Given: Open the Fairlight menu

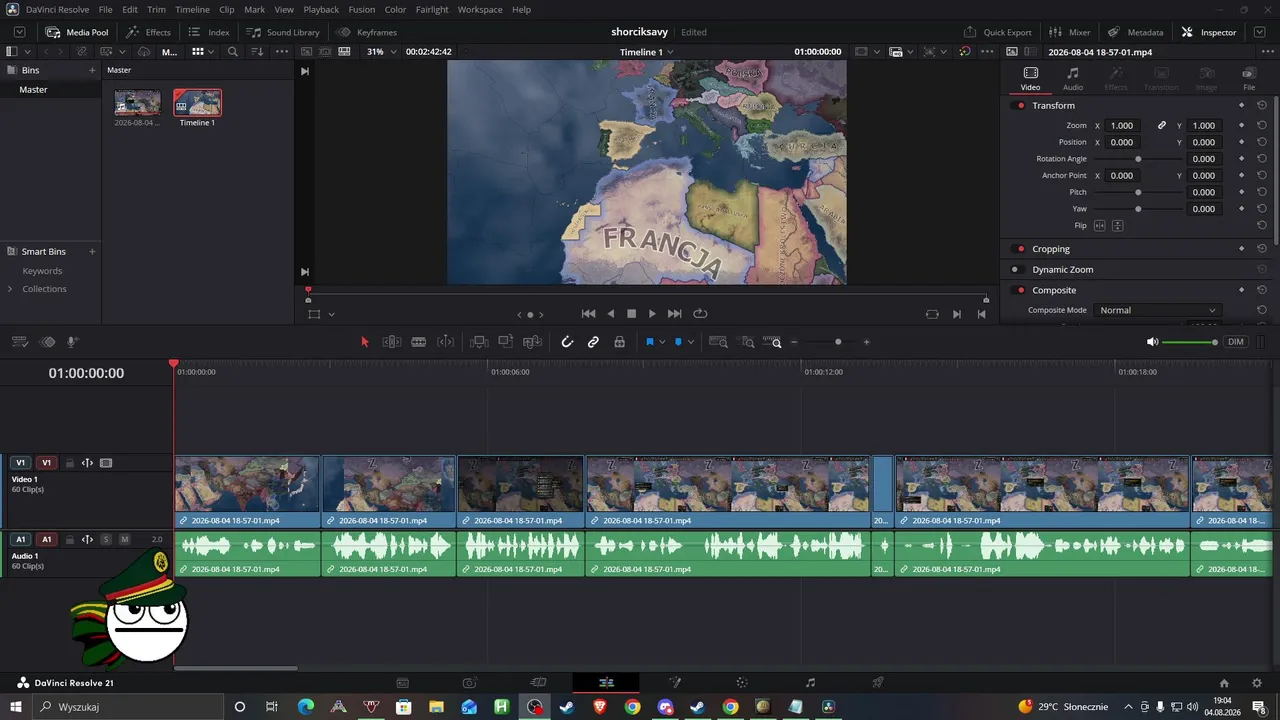Looking at the screenshot, I should 432,9.
